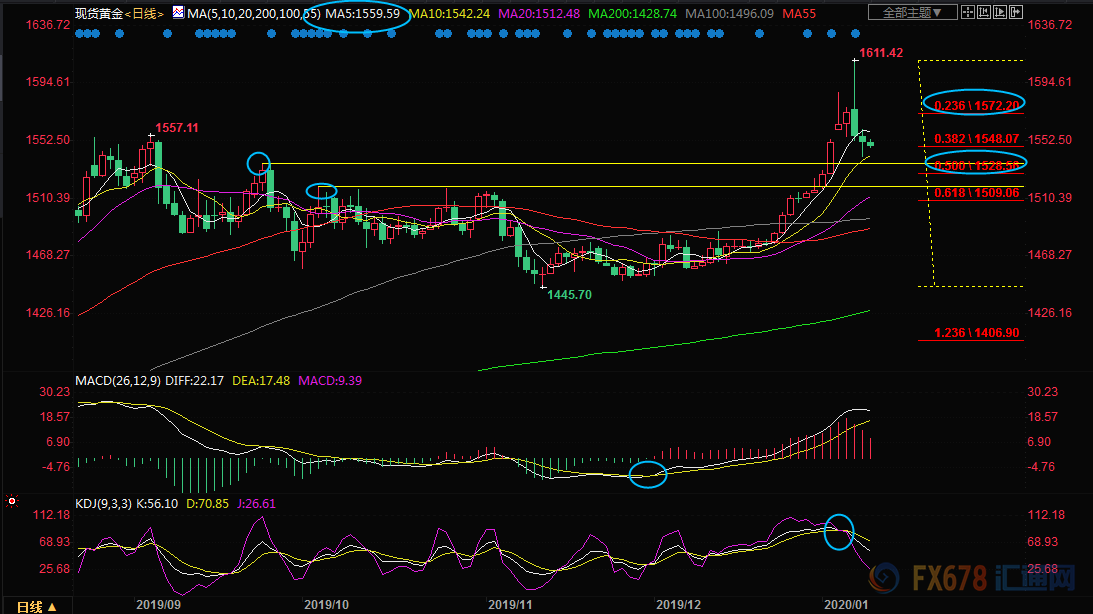Click the crosshair cursor icon in top toolbar
1093x614 pixels.
[968, 12]
